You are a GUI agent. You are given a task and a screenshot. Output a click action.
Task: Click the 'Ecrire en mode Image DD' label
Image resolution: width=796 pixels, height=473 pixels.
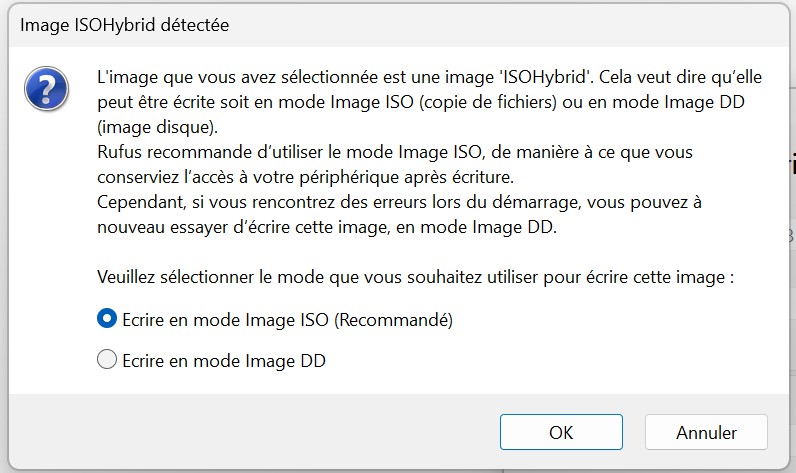[x=224, y=361]
